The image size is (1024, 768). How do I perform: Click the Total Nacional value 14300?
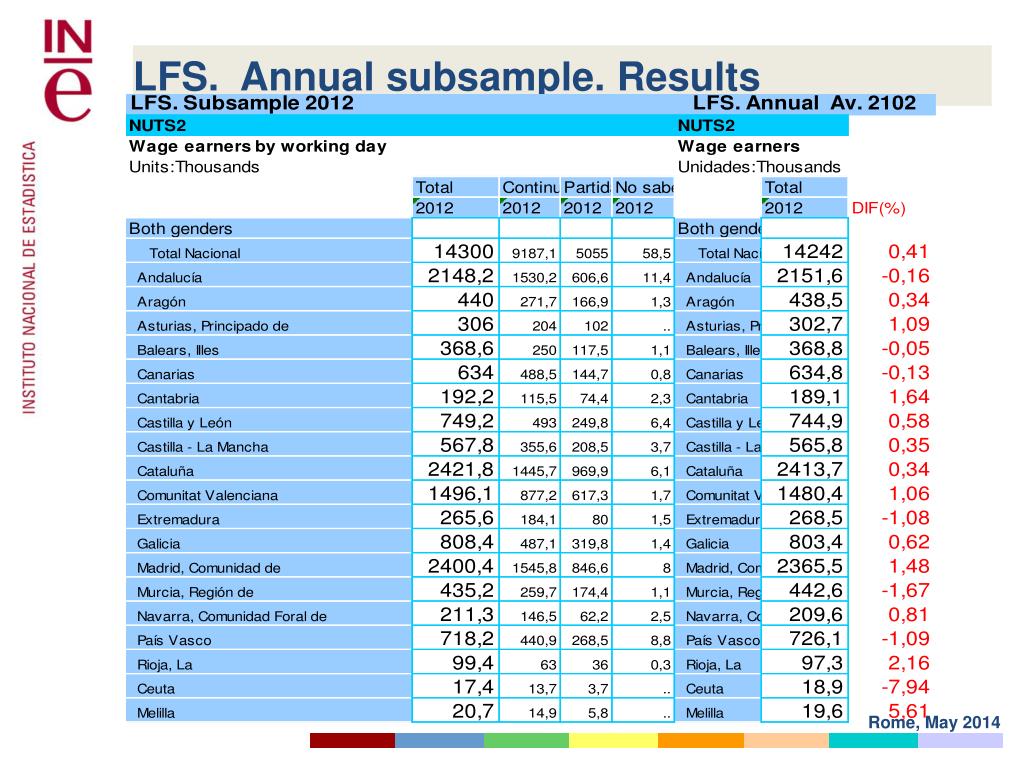pyautogui.click(x=464, y=251)
